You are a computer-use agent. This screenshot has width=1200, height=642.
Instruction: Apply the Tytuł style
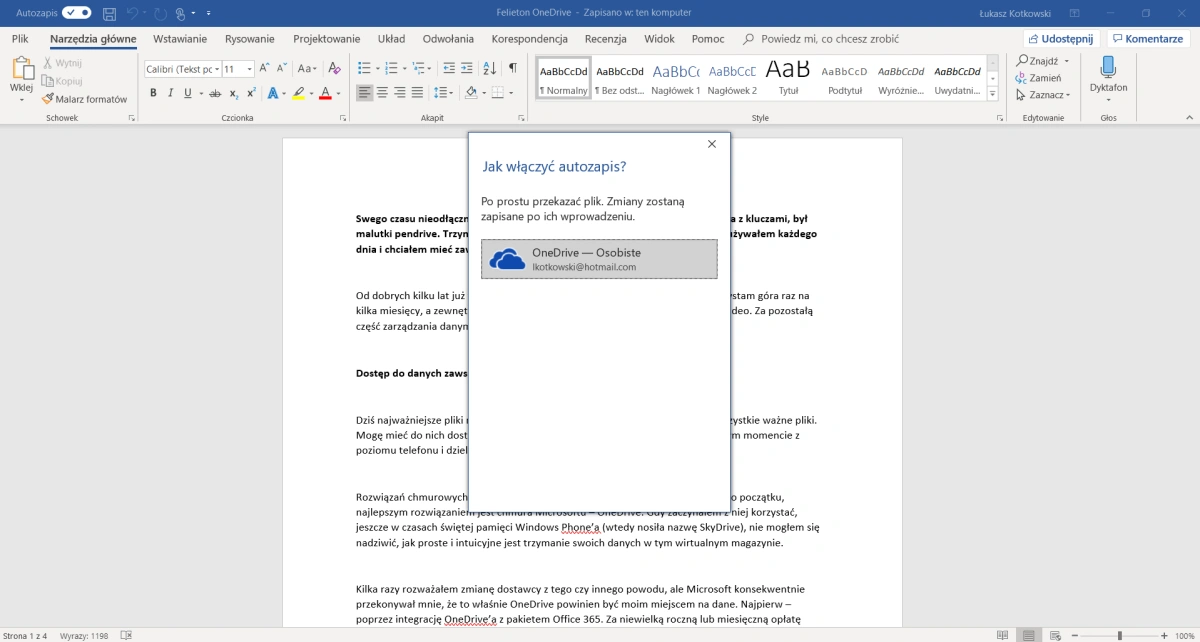[x=788, y=77]
